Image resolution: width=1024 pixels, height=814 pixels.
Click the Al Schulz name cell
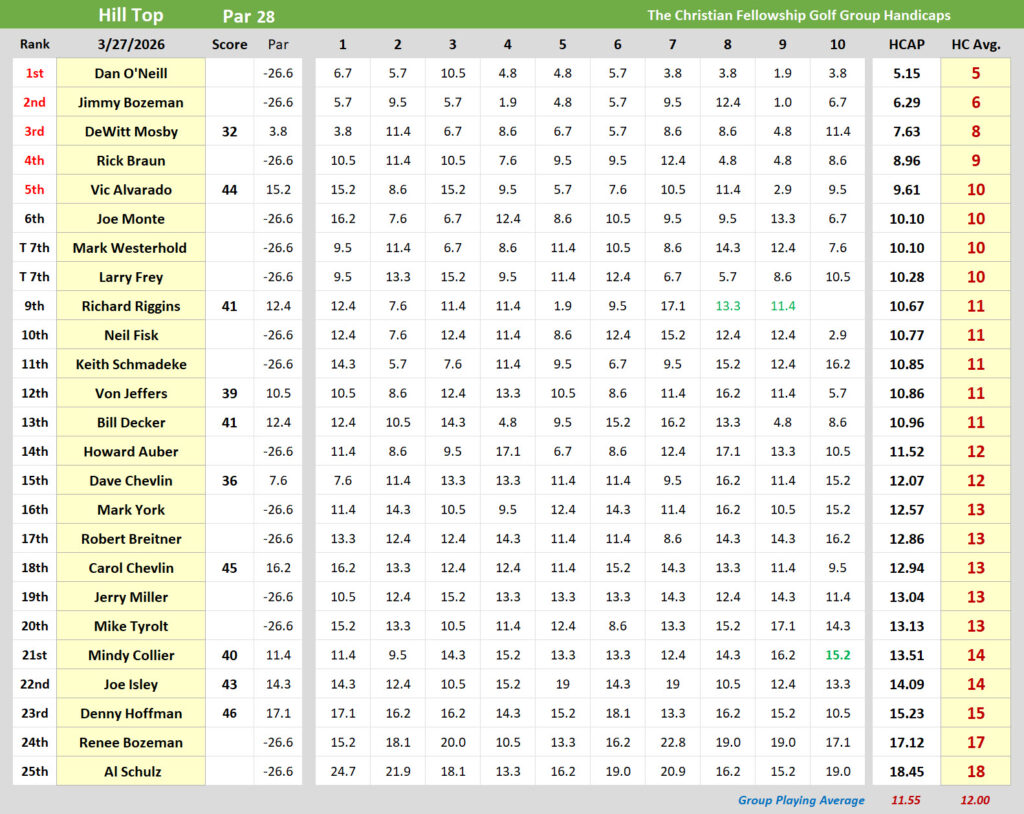click(131, 771)
